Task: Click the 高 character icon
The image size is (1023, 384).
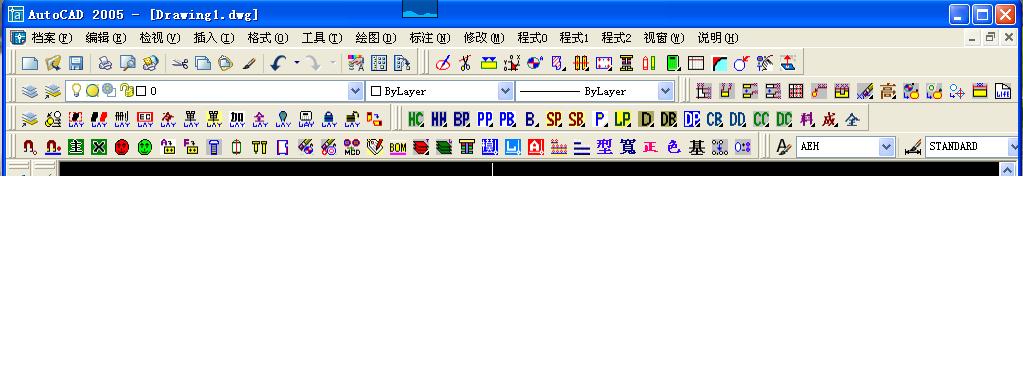Action: click(887, 91)
